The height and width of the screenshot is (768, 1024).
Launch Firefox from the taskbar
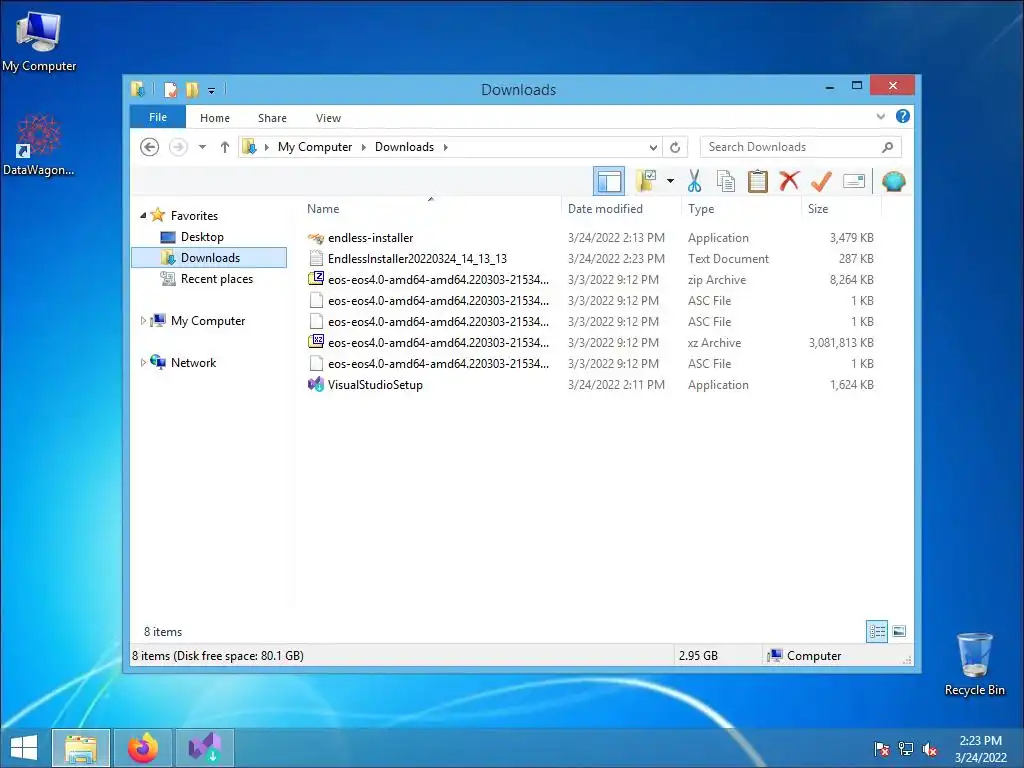143,748
